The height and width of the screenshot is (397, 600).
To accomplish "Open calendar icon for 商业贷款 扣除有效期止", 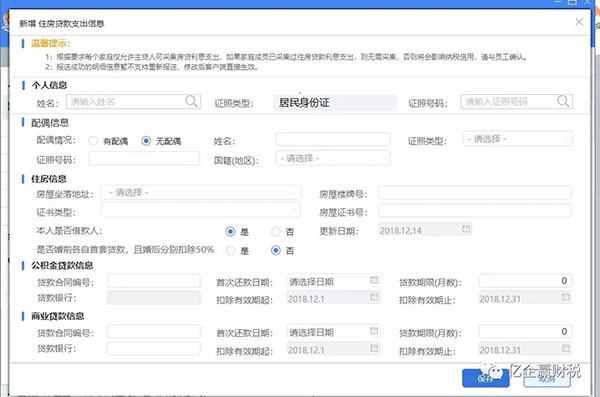I will (566, 348).
